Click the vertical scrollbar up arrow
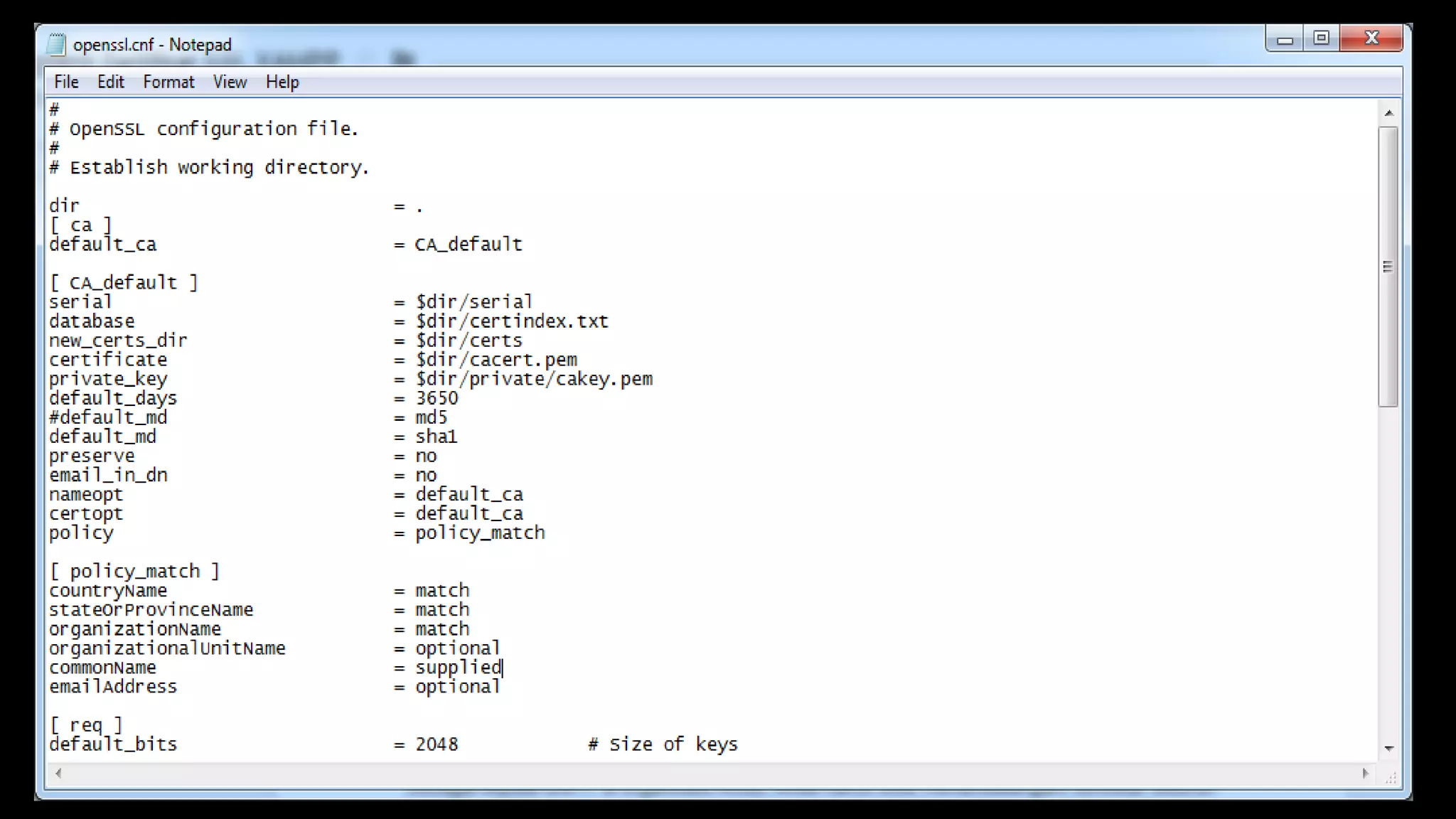This screenshot has width=1456, height=819. coord(1388,113)
